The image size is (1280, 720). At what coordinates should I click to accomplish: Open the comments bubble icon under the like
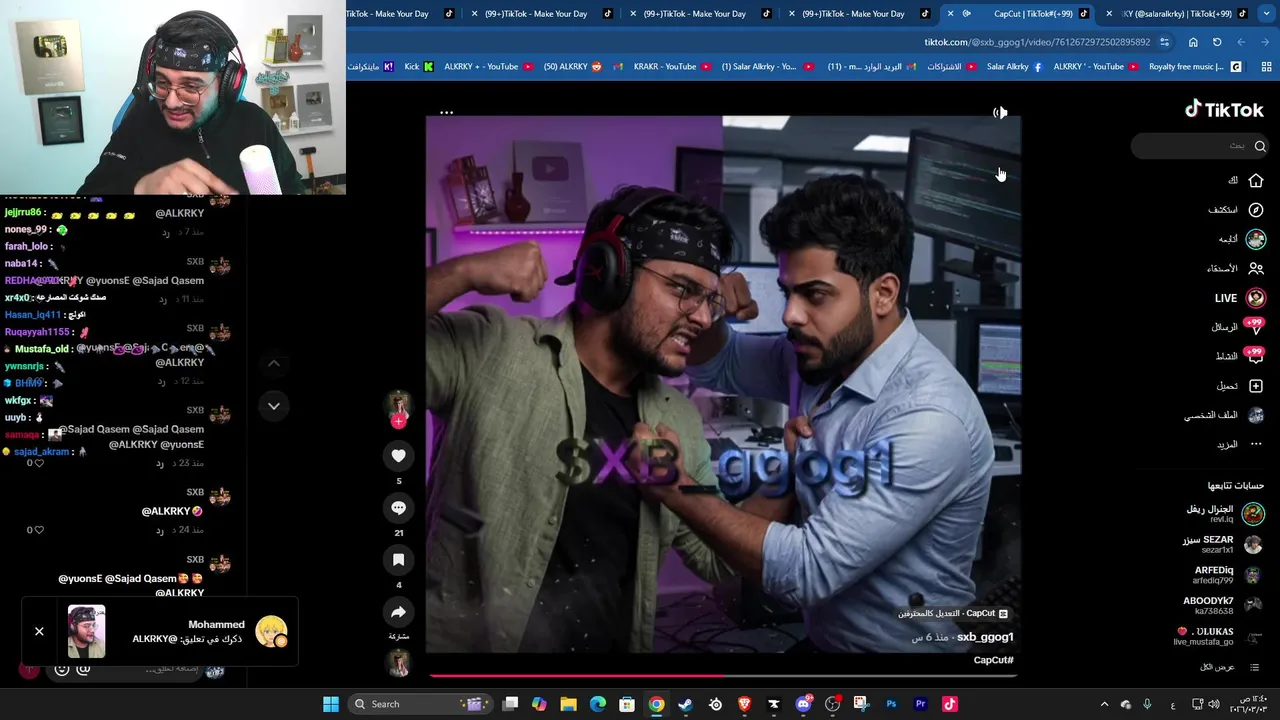point(398,508)
